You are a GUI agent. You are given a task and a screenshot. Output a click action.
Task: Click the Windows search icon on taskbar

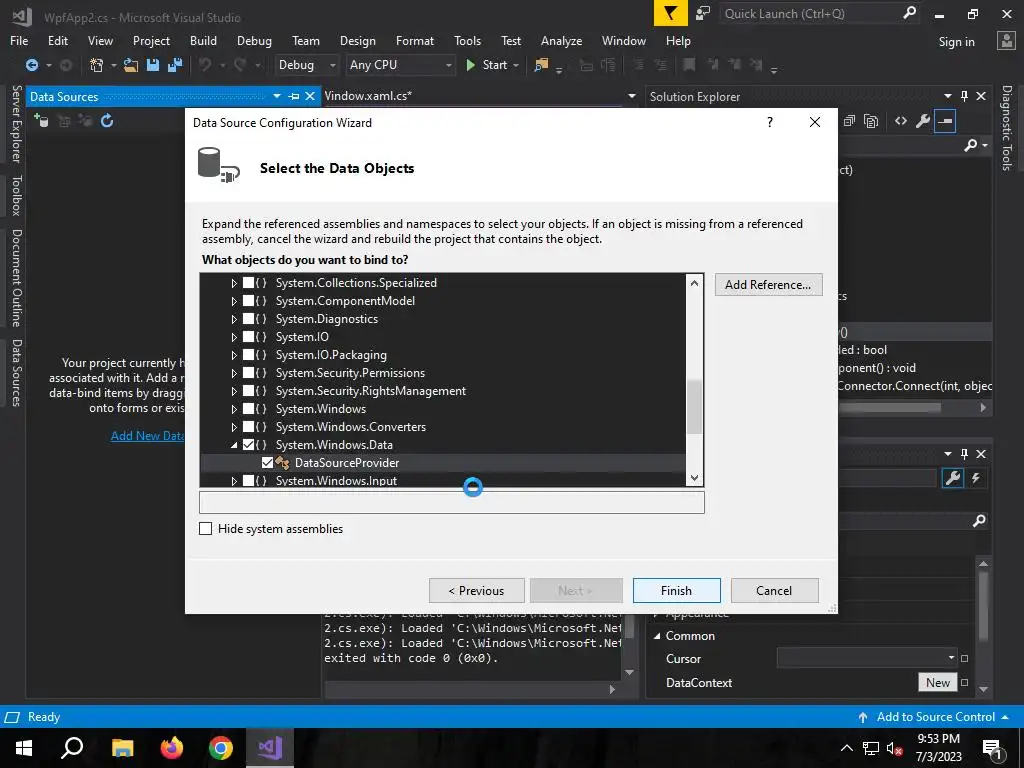pos(72,748)
